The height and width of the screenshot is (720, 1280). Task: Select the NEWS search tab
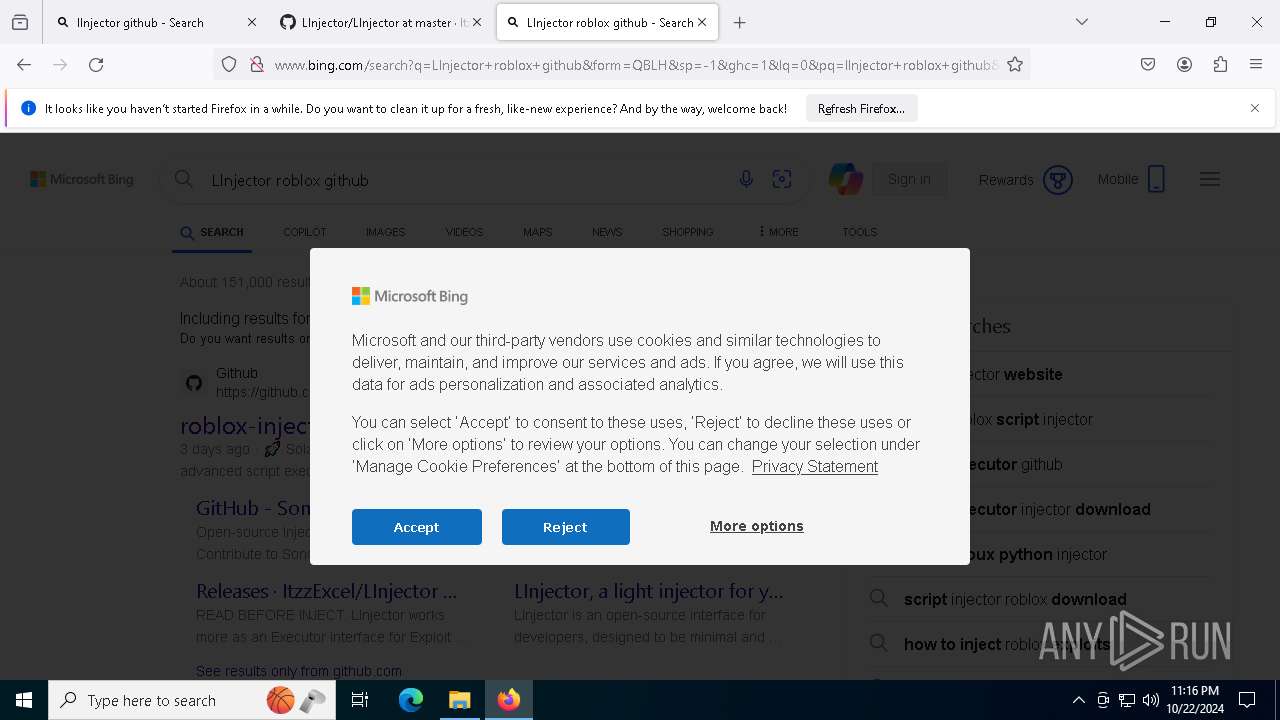pyautogui.click(x=607, y=232)
